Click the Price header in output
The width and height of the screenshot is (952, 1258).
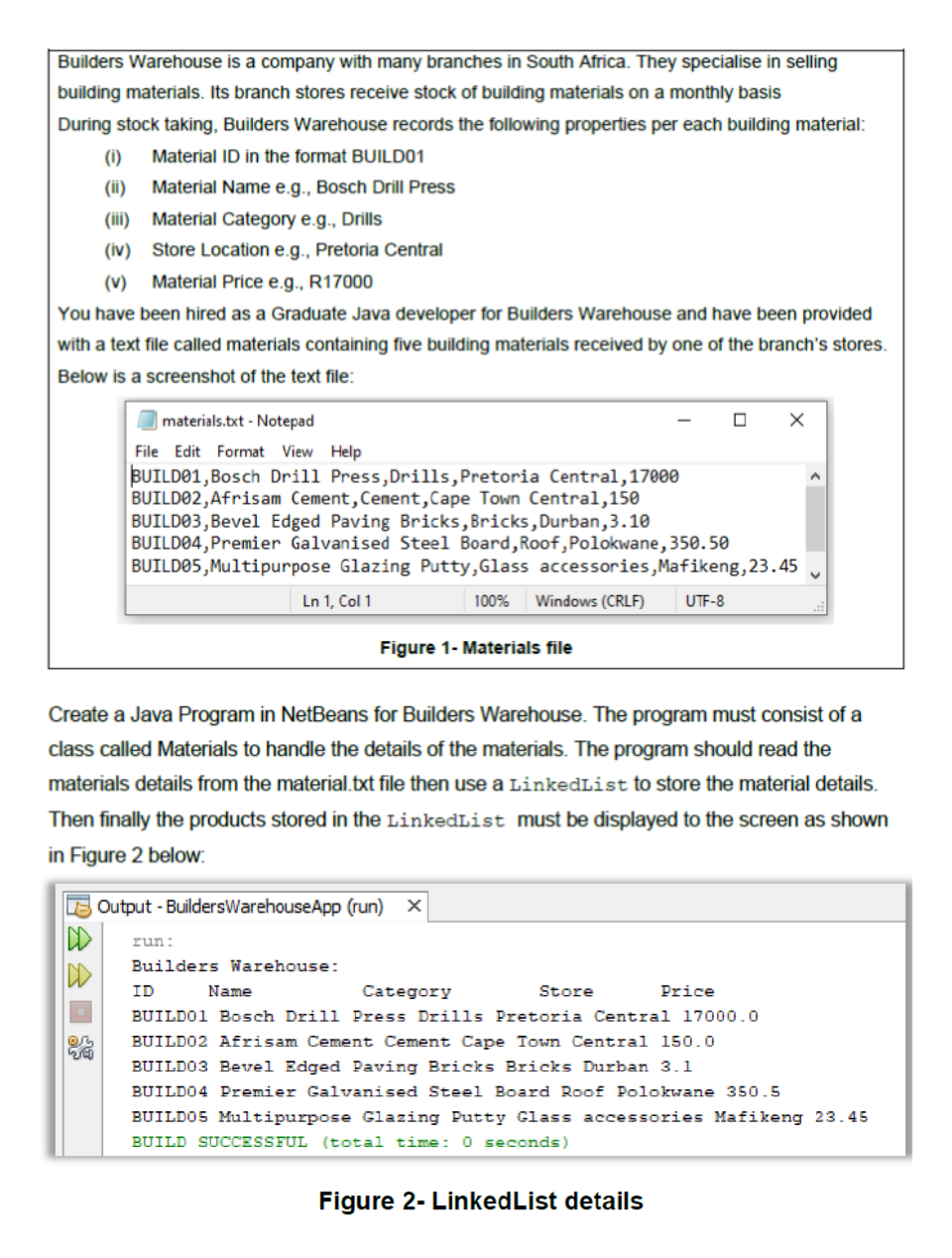687,990
